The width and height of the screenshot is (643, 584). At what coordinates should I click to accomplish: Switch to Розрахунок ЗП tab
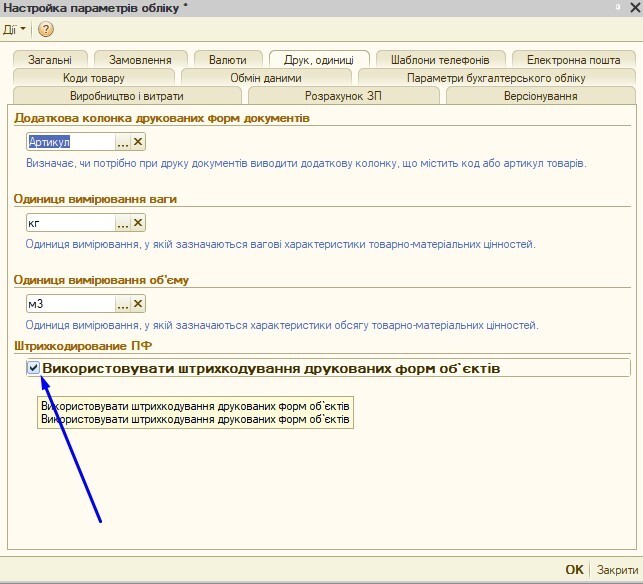345,95
